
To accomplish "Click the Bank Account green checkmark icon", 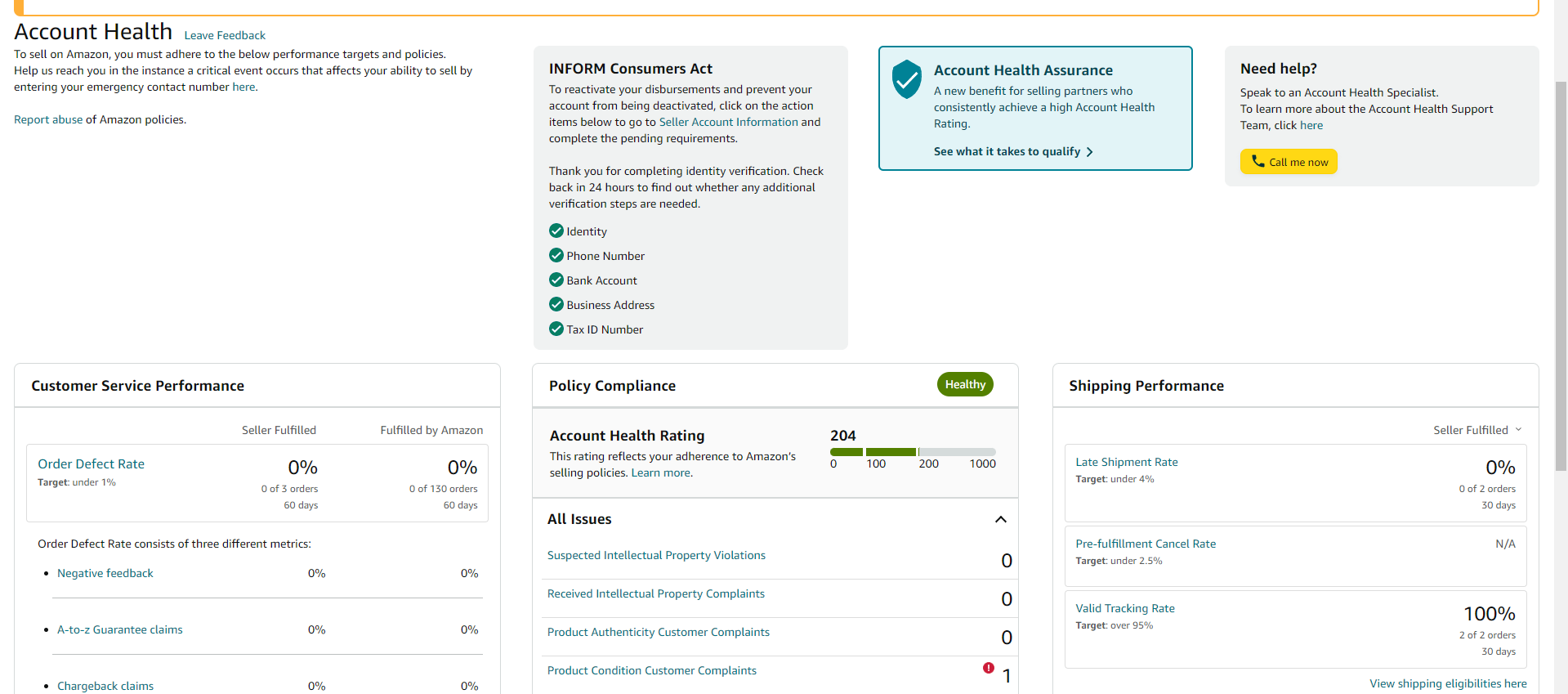I will (x=556, y=280).
